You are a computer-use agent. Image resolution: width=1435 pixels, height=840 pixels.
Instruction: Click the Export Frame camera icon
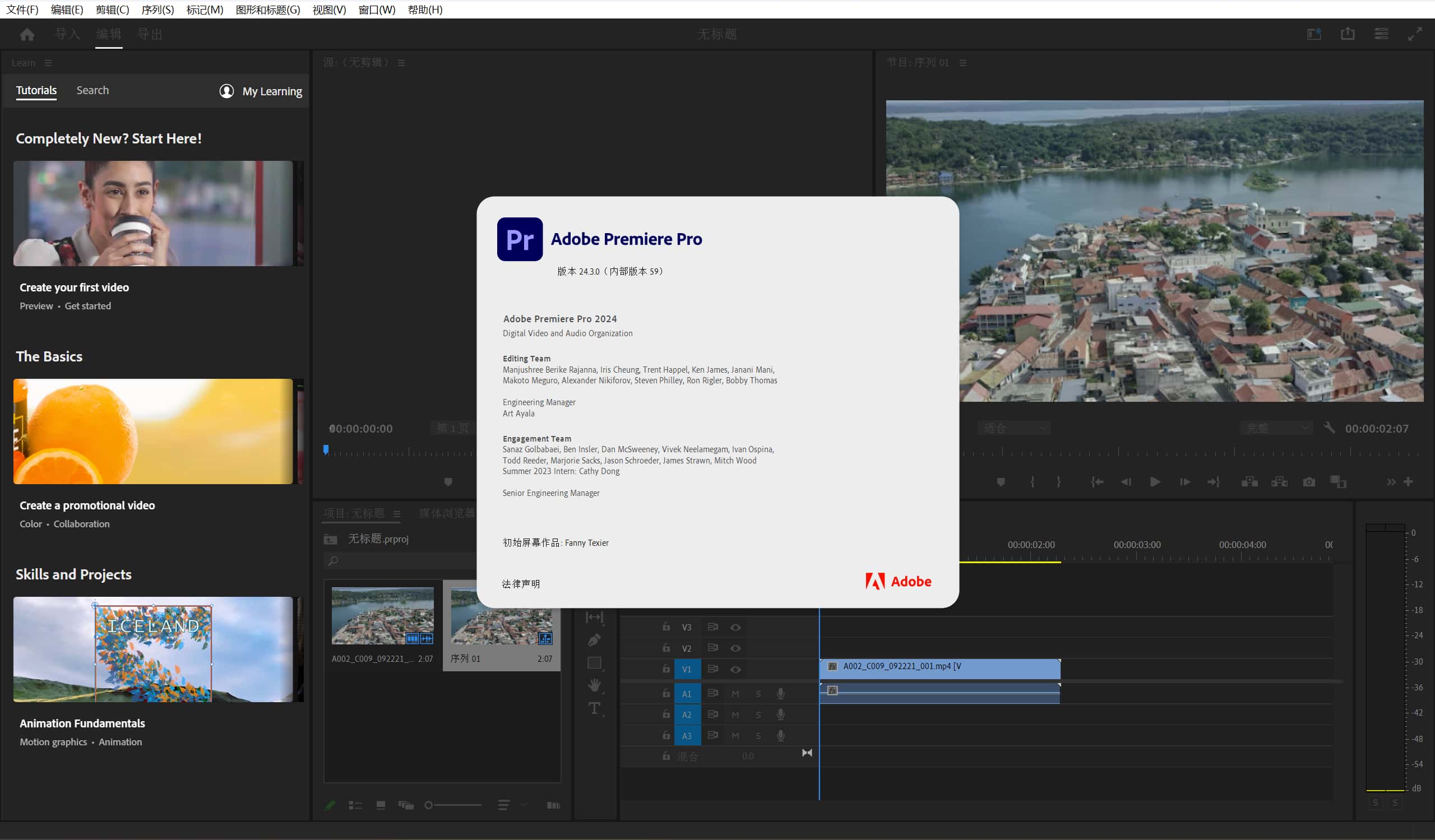1308,481
